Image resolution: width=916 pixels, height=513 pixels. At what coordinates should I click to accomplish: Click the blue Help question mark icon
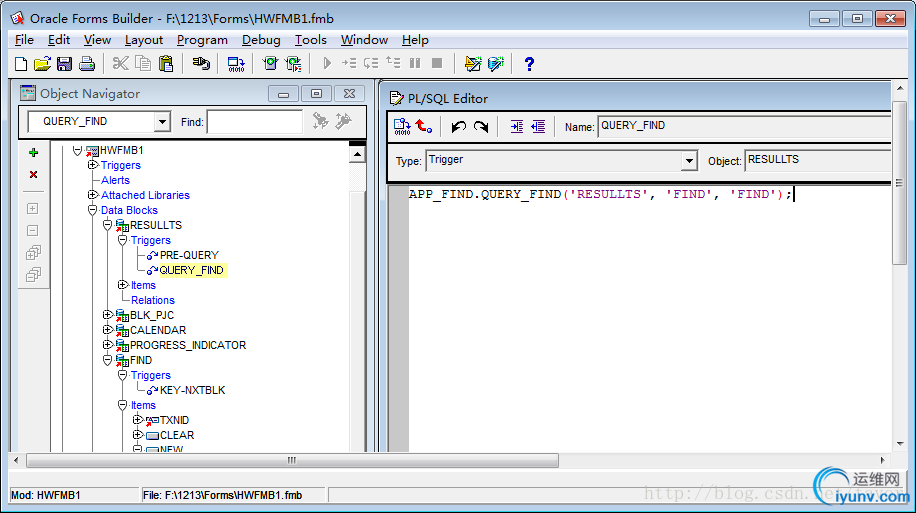click(529, 63)
